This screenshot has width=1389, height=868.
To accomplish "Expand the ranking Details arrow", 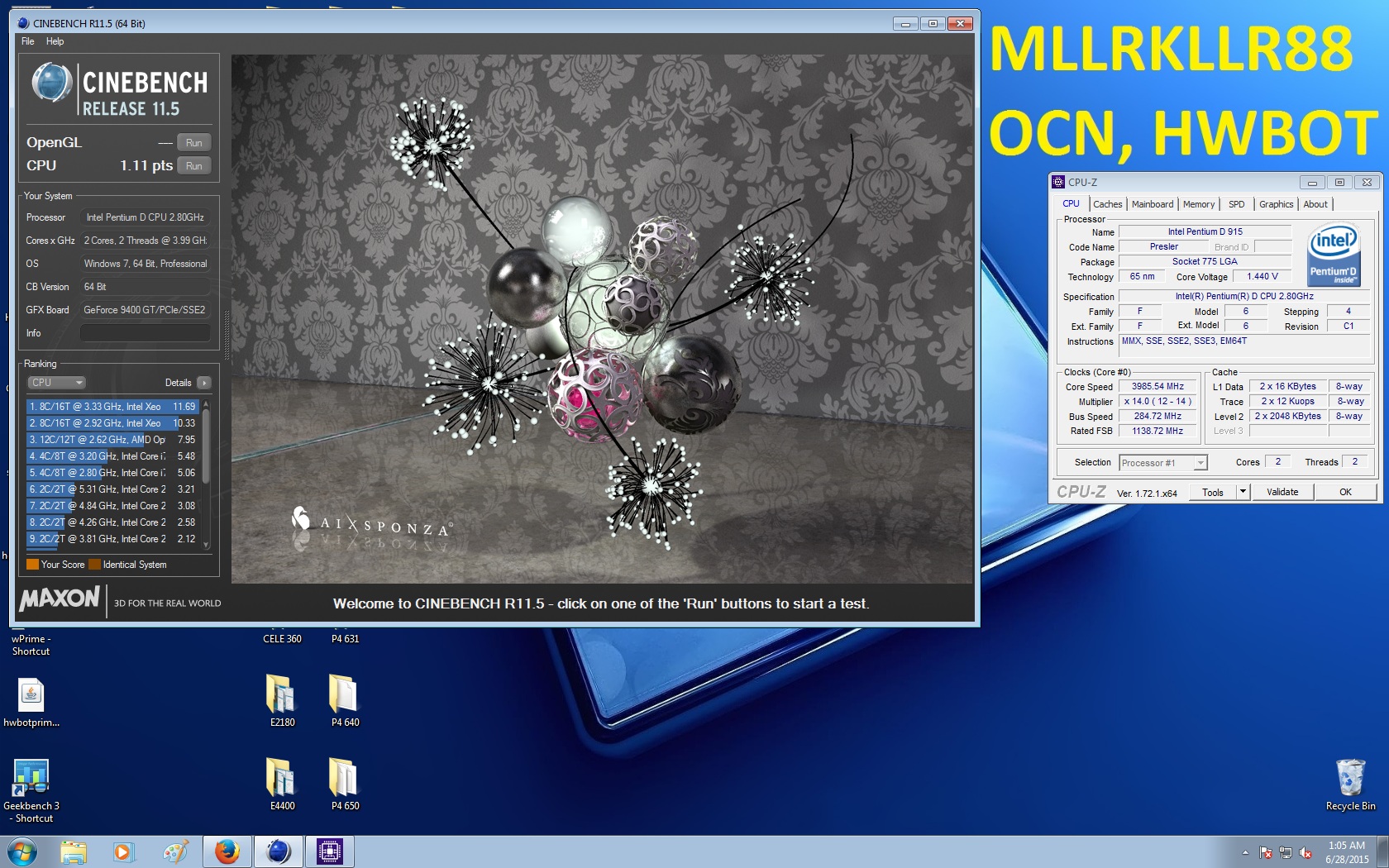I will (204, 383).
